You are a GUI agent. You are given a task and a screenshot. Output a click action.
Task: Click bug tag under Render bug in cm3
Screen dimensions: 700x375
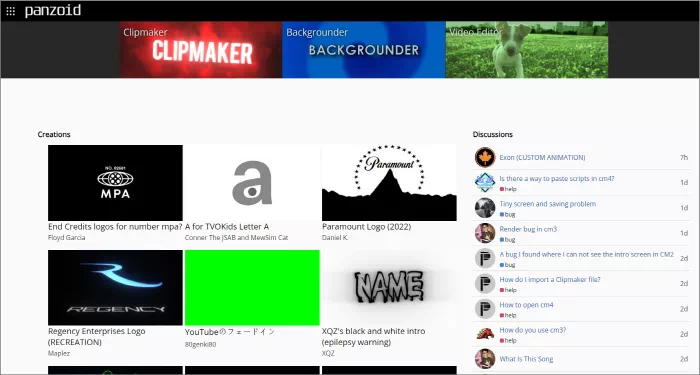coord(508,239)
